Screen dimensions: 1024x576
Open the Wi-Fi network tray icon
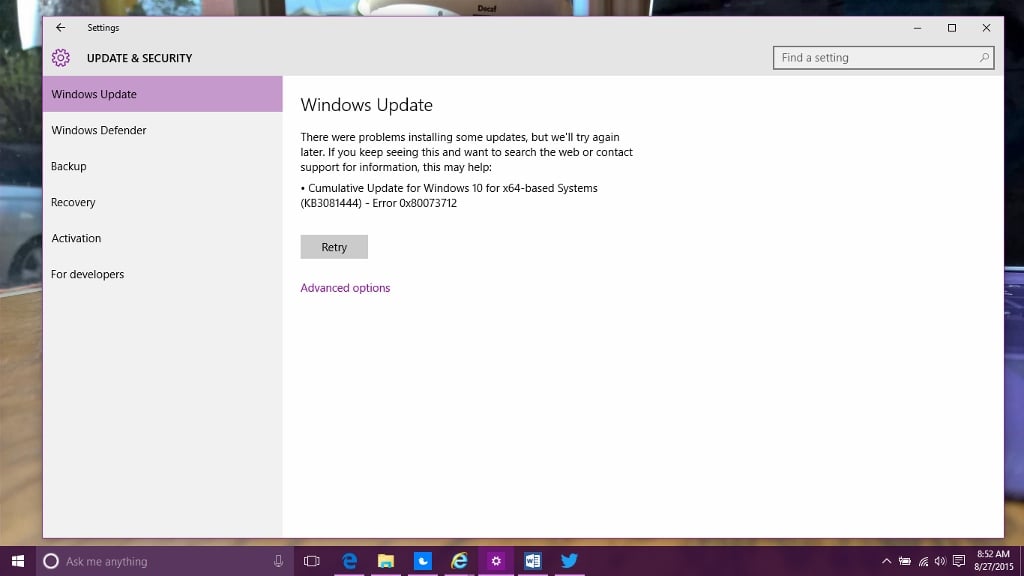point(923,561)
